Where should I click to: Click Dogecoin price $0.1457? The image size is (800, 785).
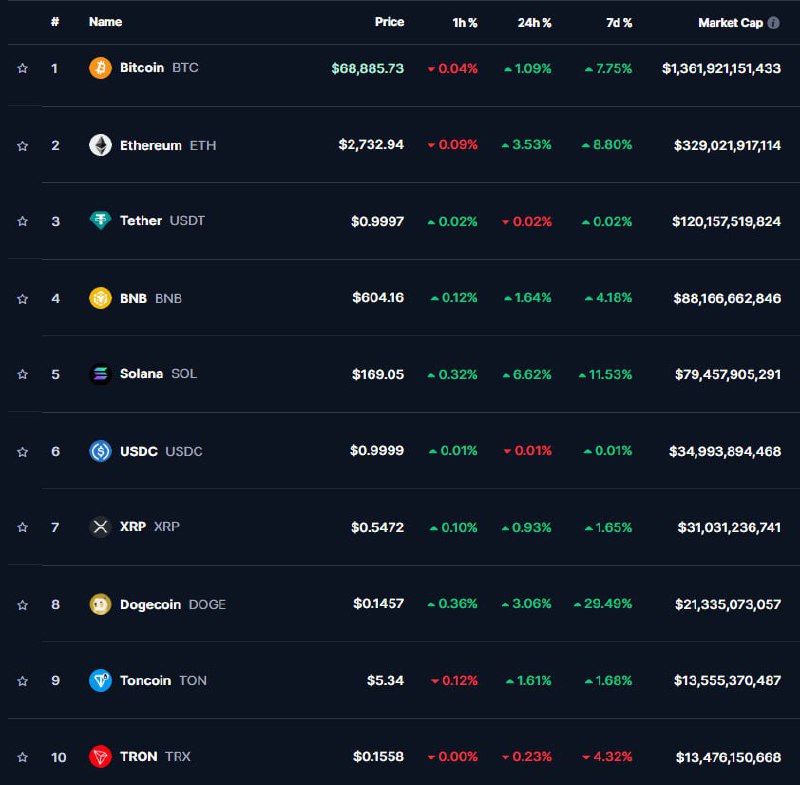tap(378, 603)
